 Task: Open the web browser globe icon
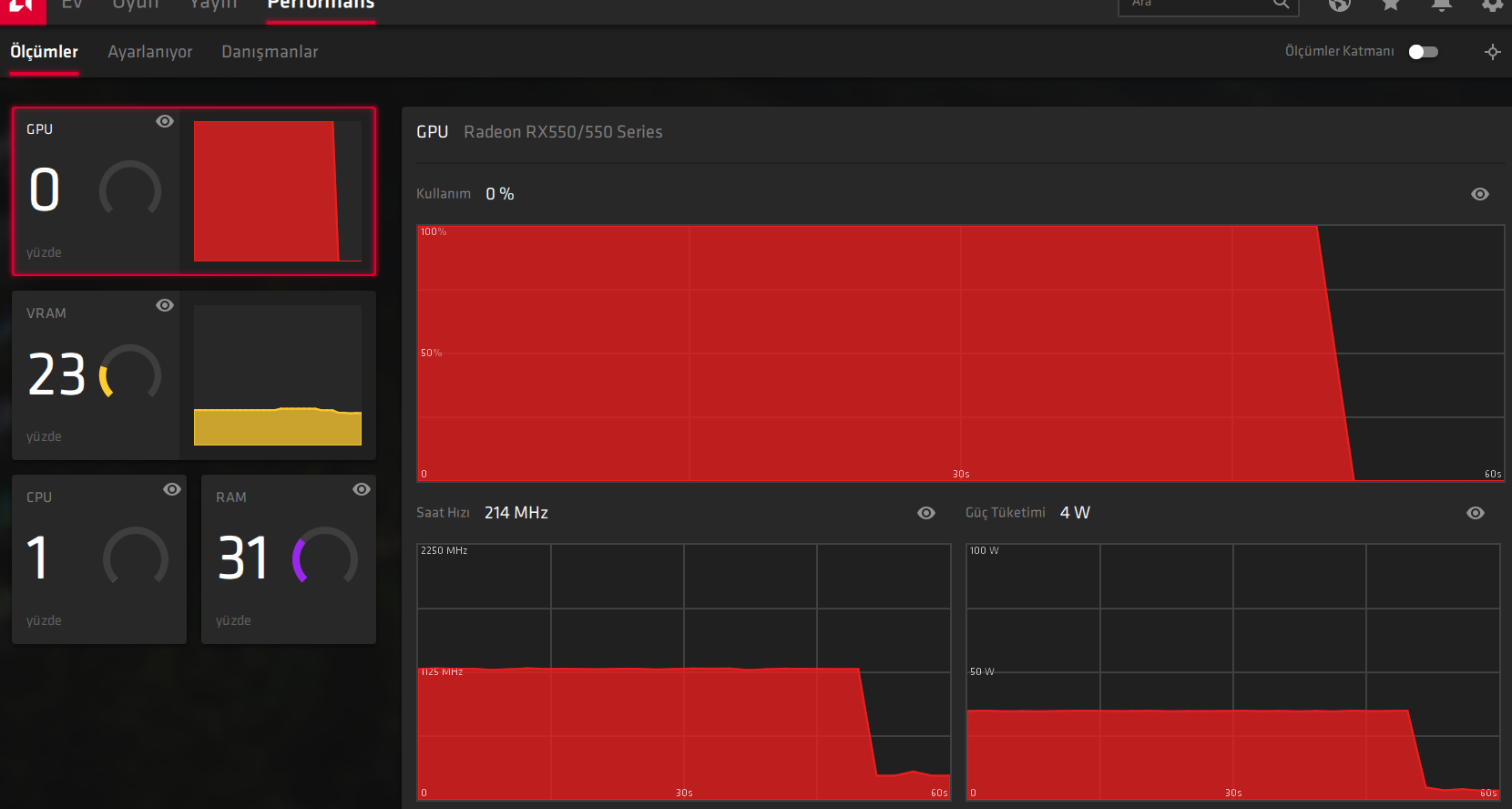pyautogui.click(x=1339, y=5)
